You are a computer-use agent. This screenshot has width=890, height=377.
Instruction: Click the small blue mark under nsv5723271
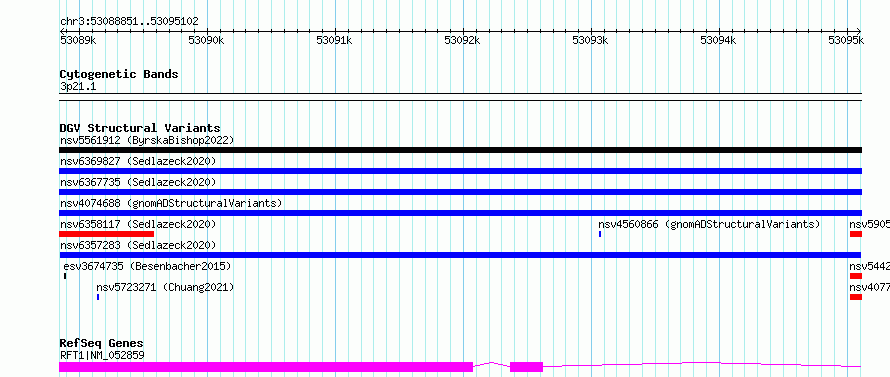[x=98, y=297]
